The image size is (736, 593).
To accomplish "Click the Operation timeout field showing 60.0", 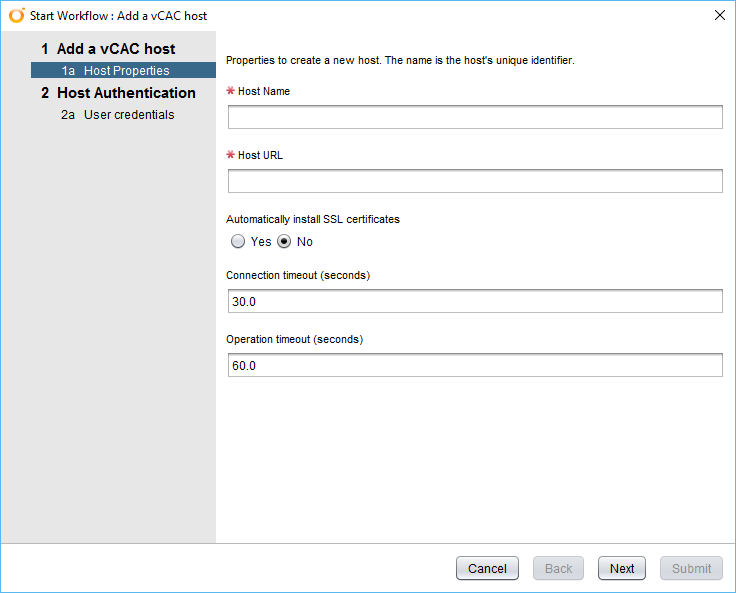I will tap(475, 366).
